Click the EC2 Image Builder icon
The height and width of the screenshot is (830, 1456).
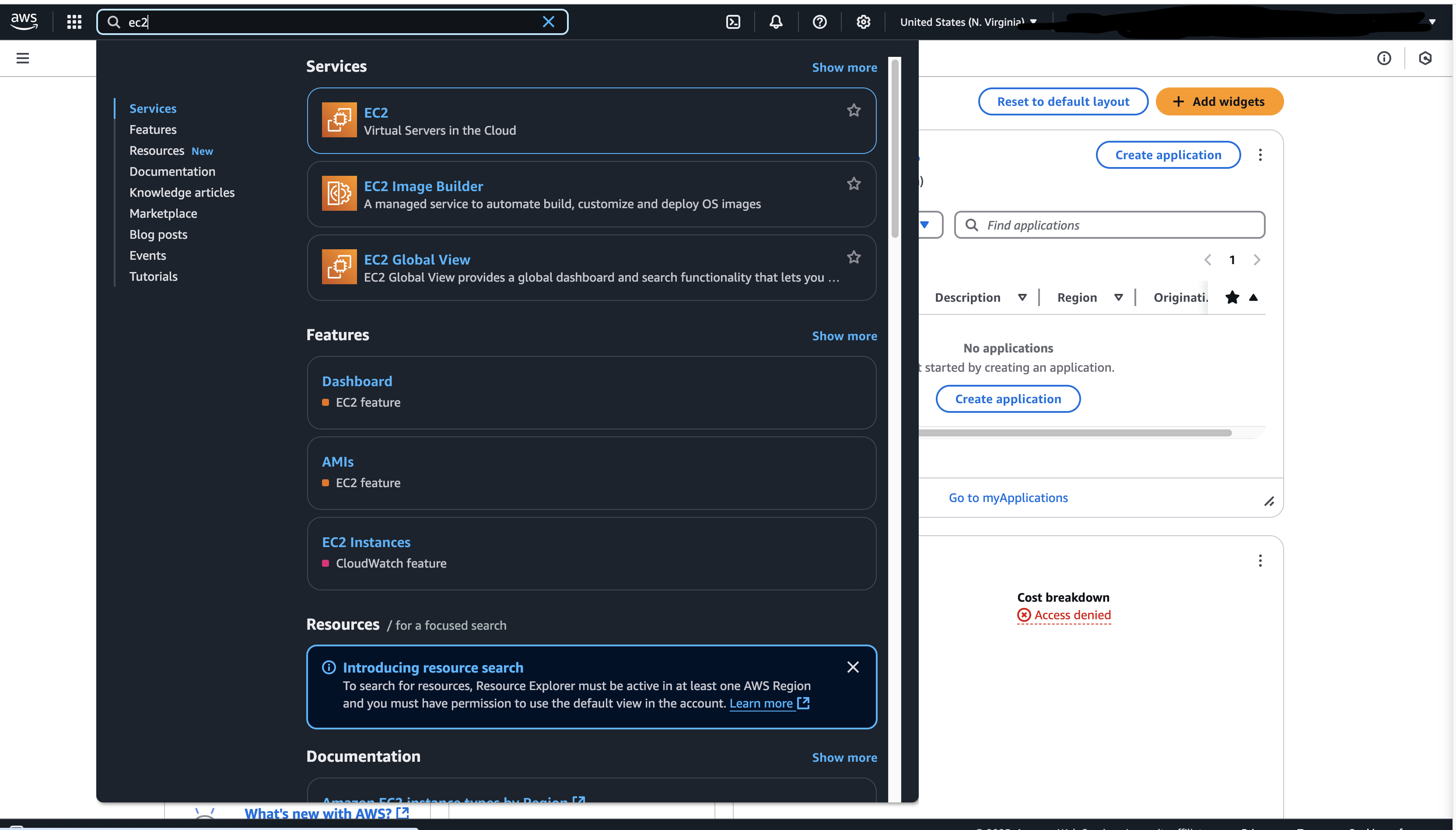point(339,193)
